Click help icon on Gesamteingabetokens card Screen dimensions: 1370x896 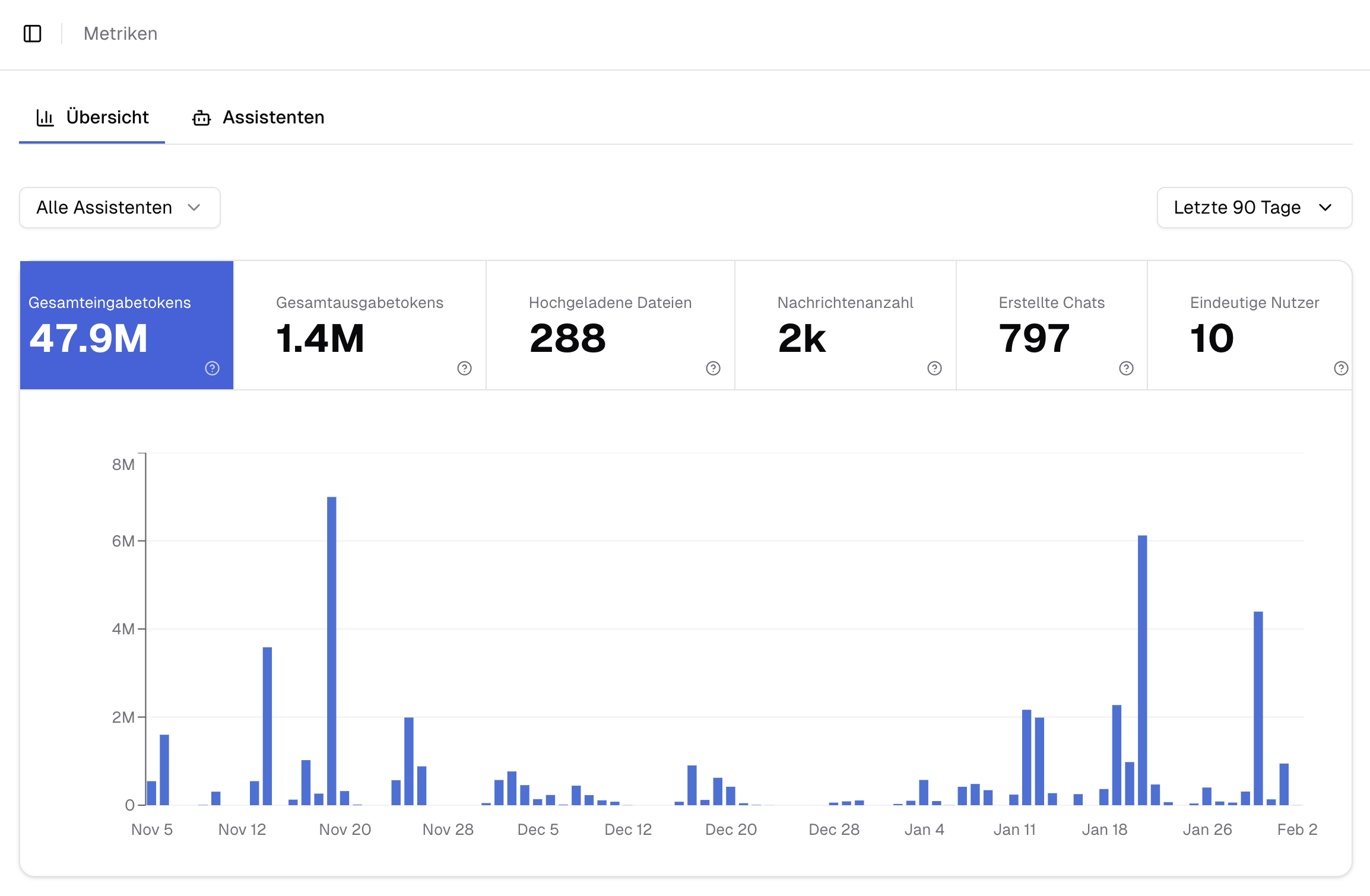coord(212,368)
